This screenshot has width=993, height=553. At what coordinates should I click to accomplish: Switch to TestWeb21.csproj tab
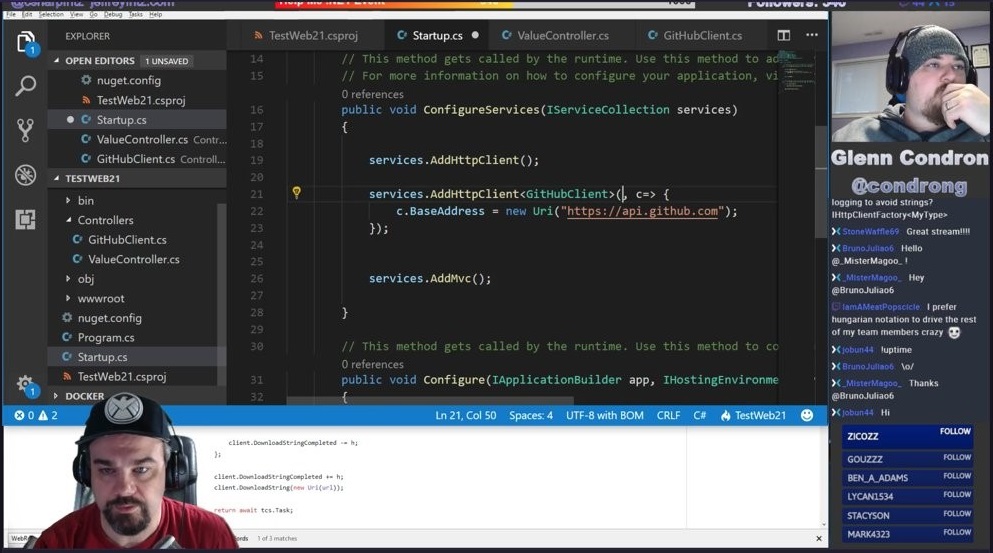coord(305,35)
